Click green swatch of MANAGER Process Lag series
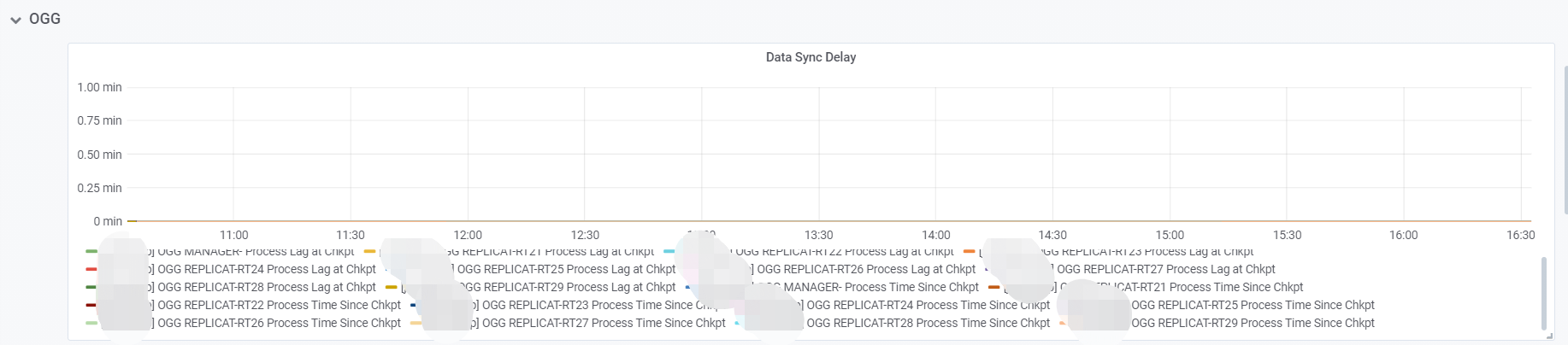The width and height of the screenshot is (1568, 345). click(91, 251)
